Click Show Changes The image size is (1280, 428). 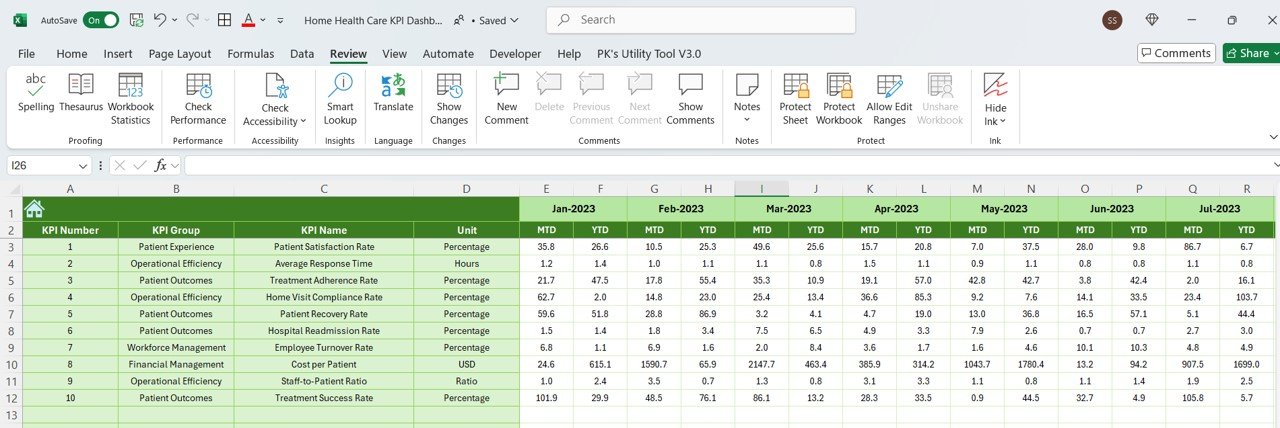[449, 99]
